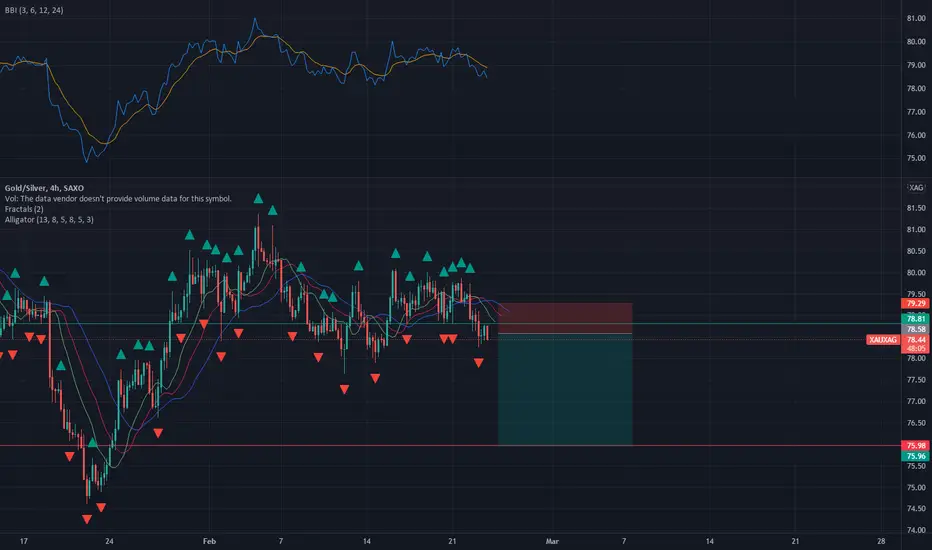Select the green 78.81 price label
This screenshot has height=550, width=932.
[916, 319]
